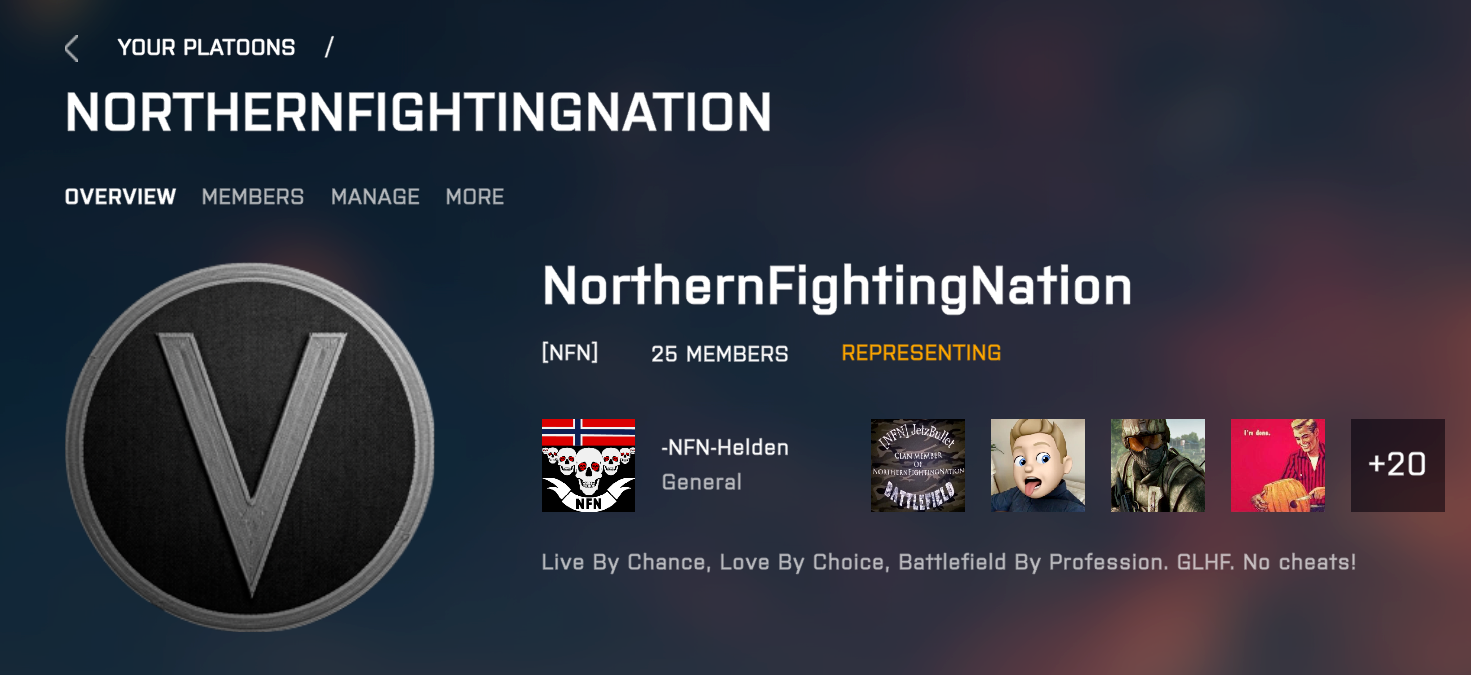1471x675 pixels.
Task: Select the masked soldier avatar
Action: click(x=1158, y=465)
